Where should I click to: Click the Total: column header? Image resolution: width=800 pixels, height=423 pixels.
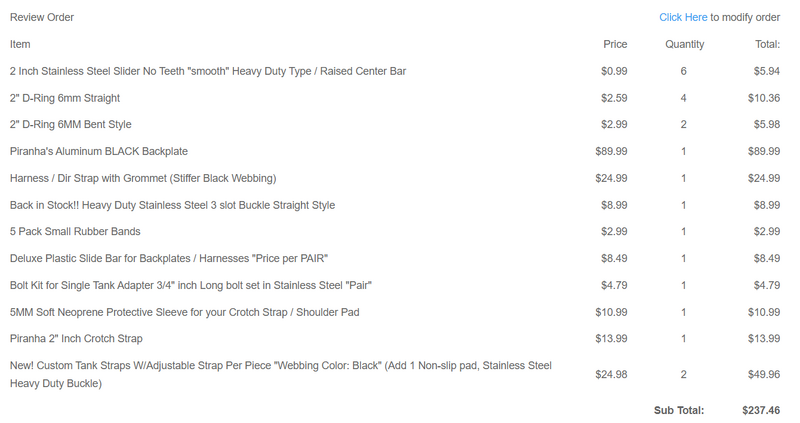tap(767, 44)
